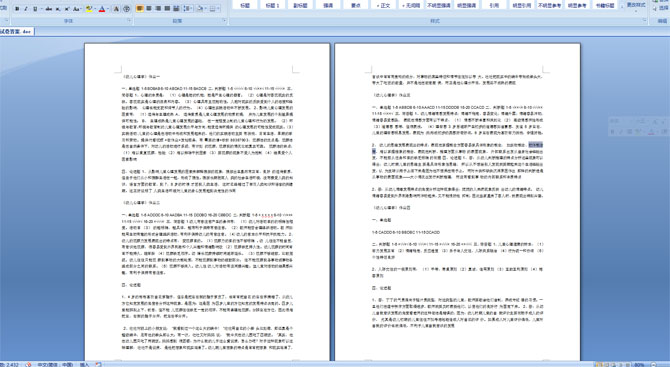Viewport: 670px width, 367px height.
Task: Align text left in paragraph group
Action: click(x=140, y=8)
